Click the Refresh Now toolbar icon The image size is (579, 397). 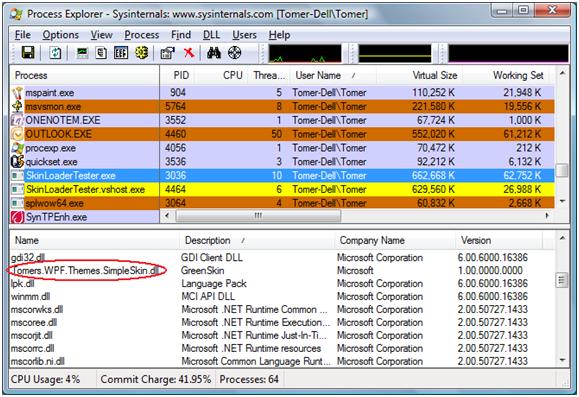pyautogui.click(x=55, y=53)
